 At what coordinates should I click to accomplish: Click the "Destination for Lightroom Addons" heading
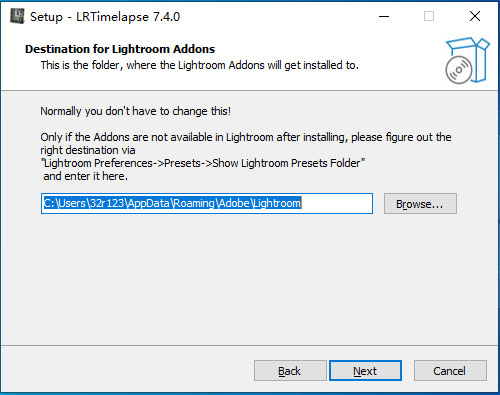(120, 49)
